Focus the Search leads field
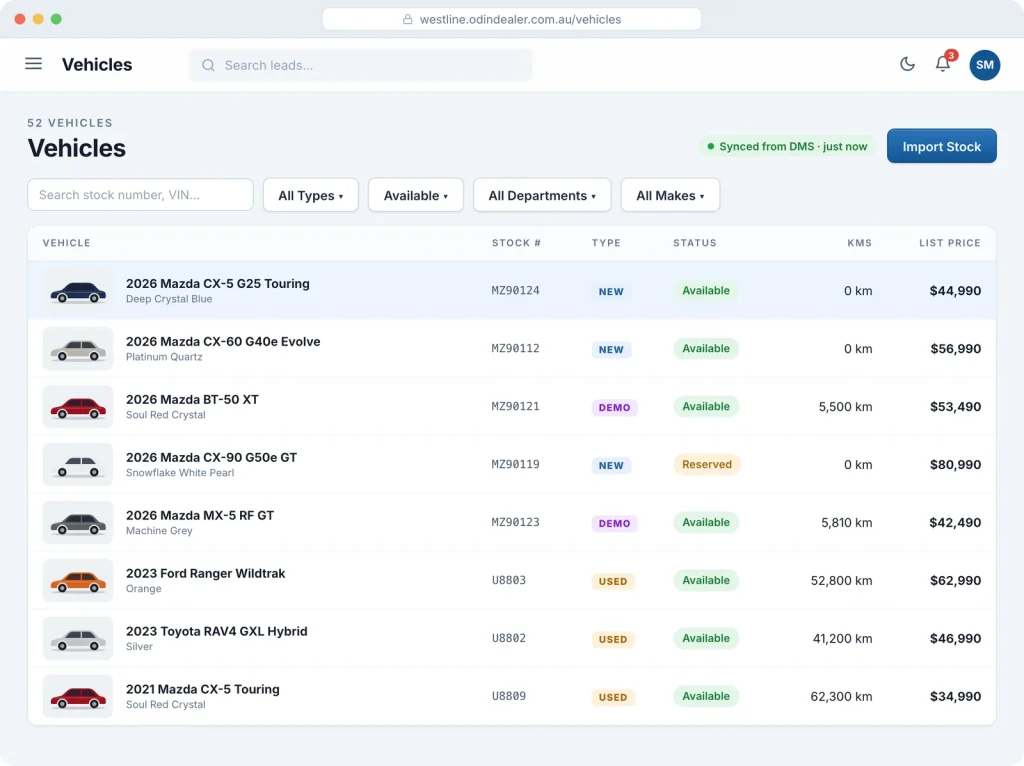 pos(360,65)
